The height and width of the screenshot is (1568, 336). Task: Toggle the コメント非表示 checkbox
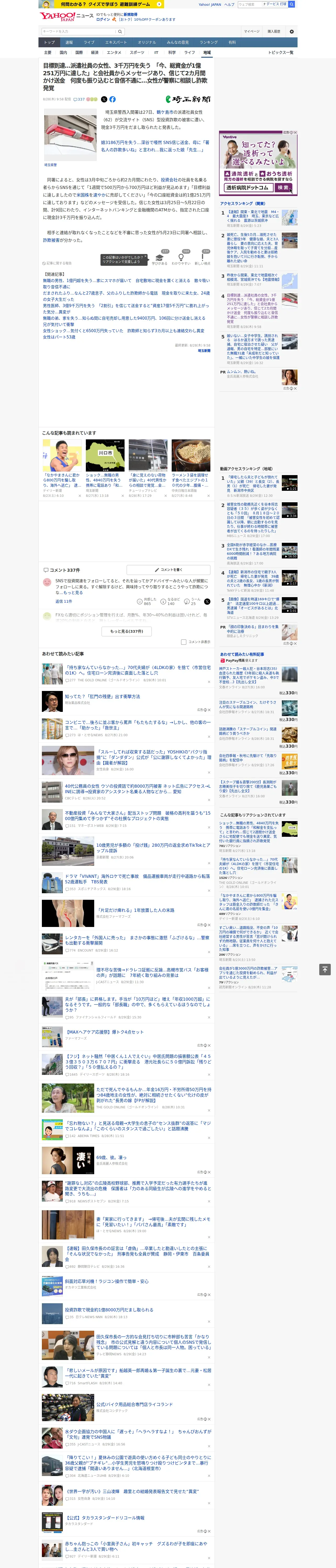coord(183,642)
